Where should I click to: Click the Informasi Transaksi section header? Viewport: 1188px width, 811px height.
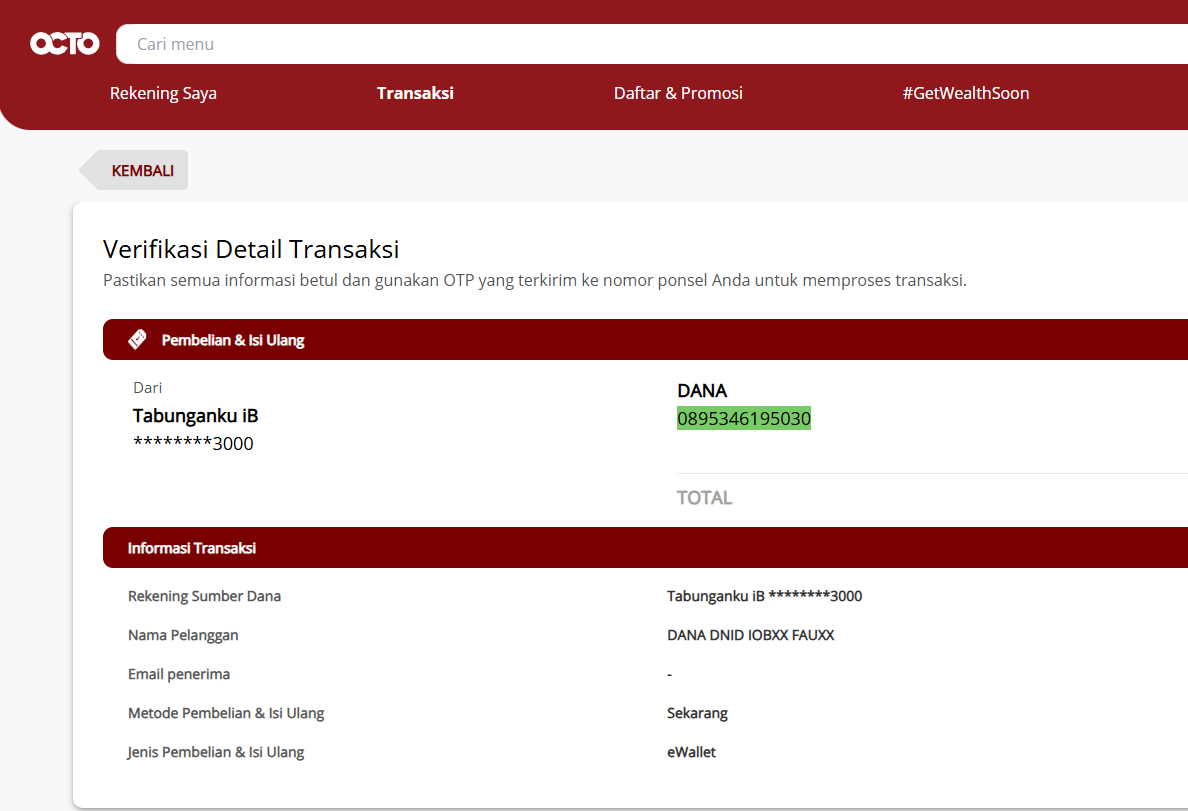tap(646, 547)
